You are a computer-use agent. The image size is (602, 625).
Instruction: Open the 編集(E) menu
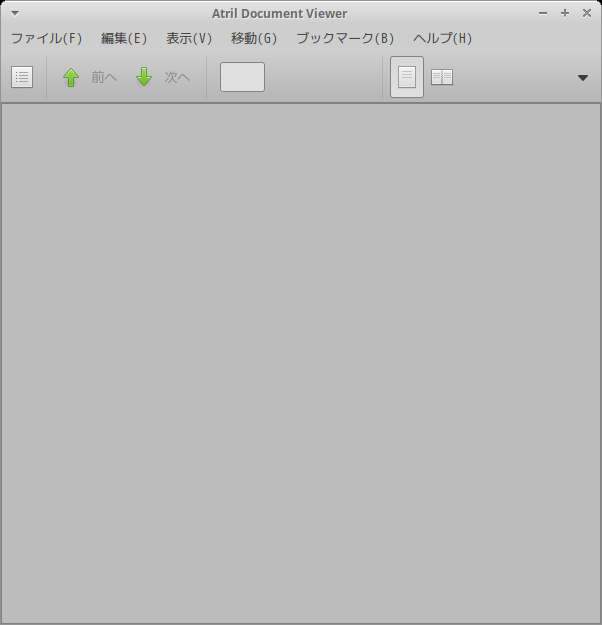(124, 38)
